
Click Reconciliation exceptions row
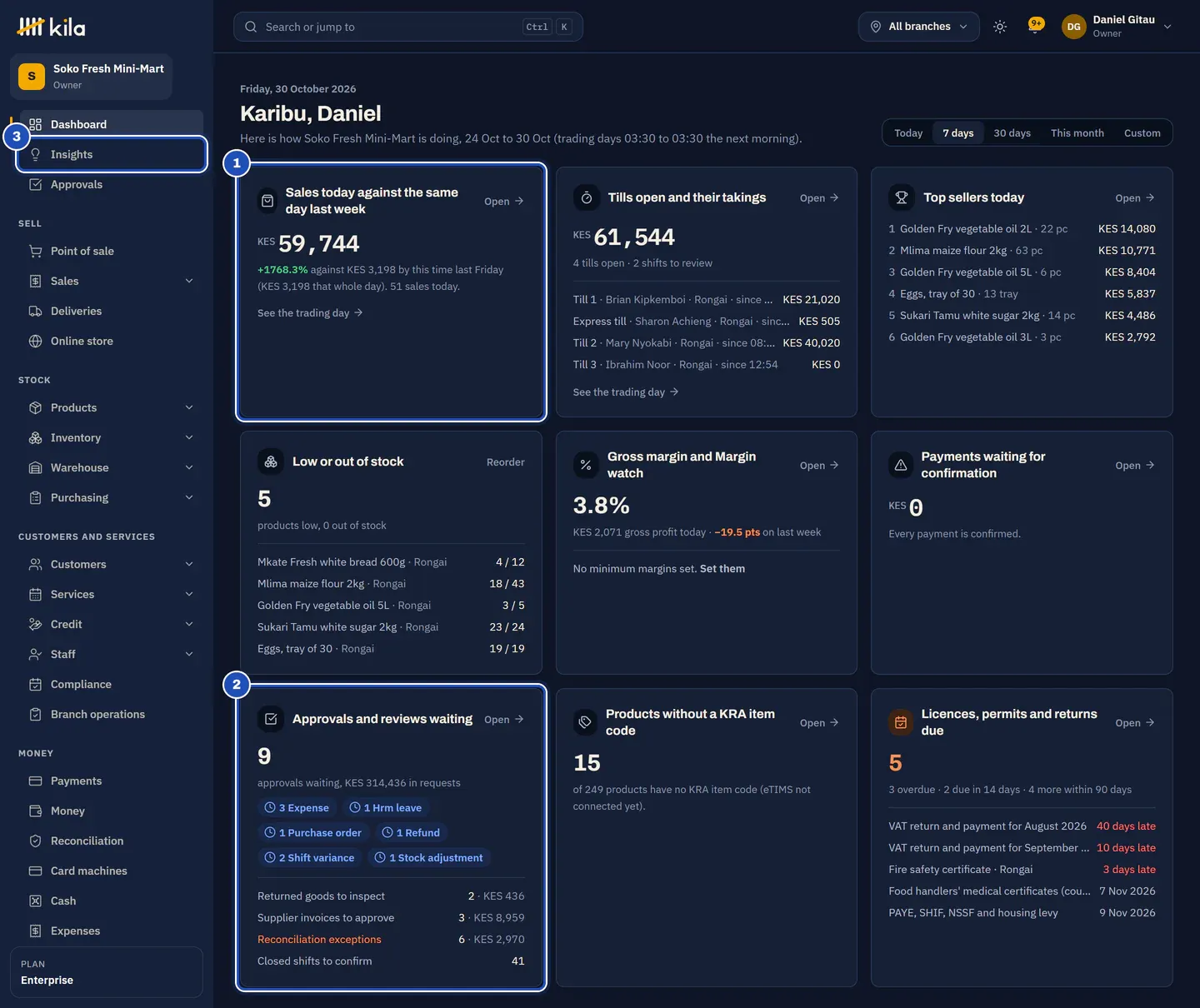391,940
